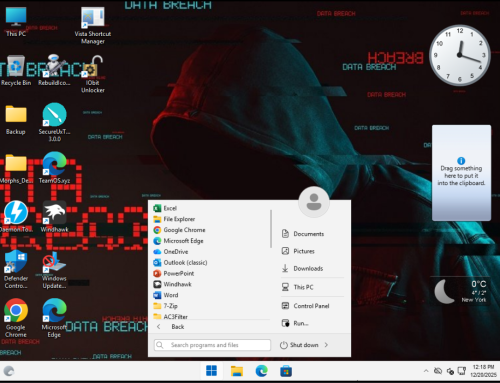This screenshot has height=383, width=500.
Task: Open the IObit Unlocker desktop icon
Action: coord(93,74)
